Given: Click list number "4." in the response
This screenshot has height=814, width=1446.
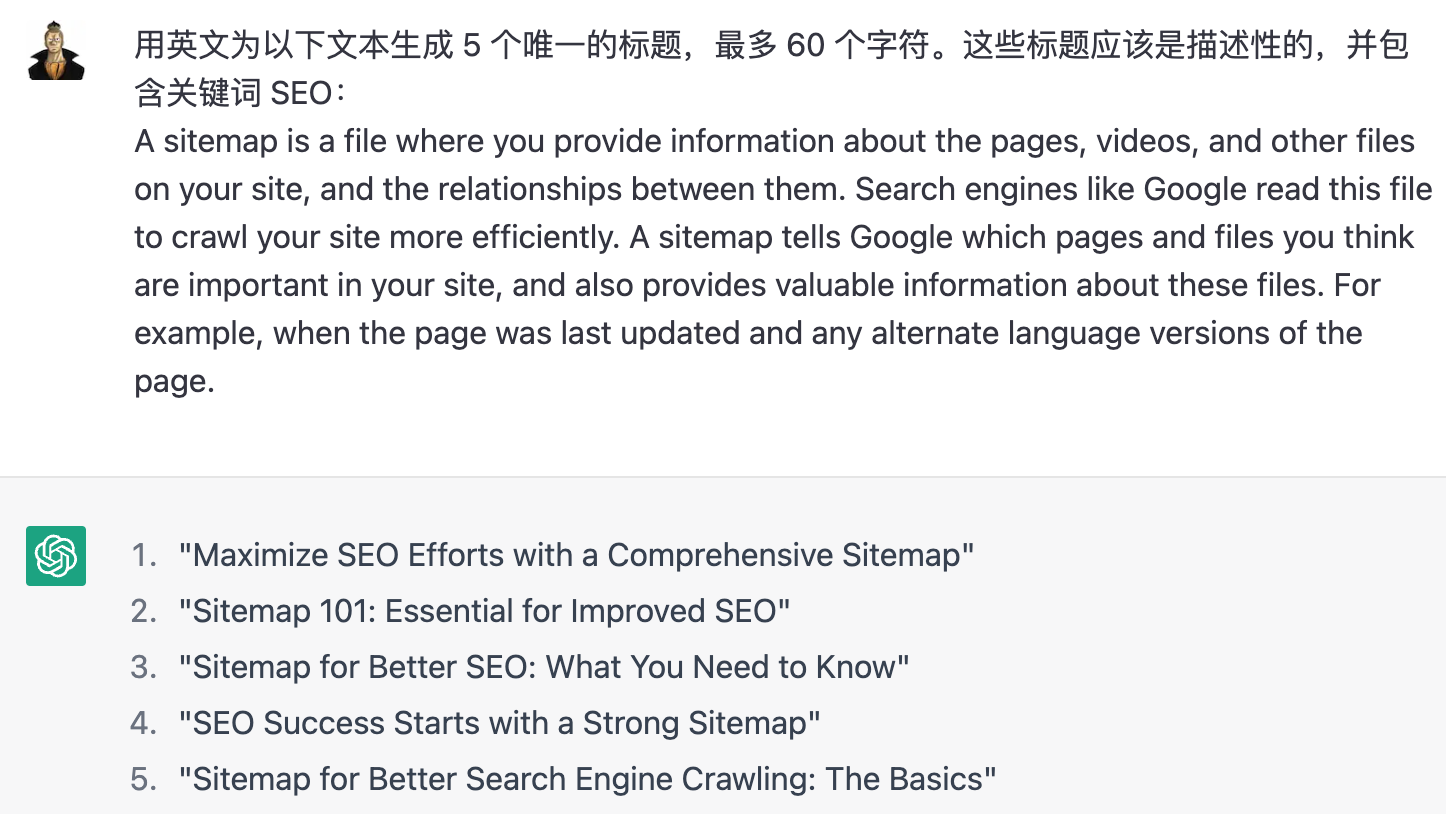Looking at the screenshot, I should tap(145, 723).
